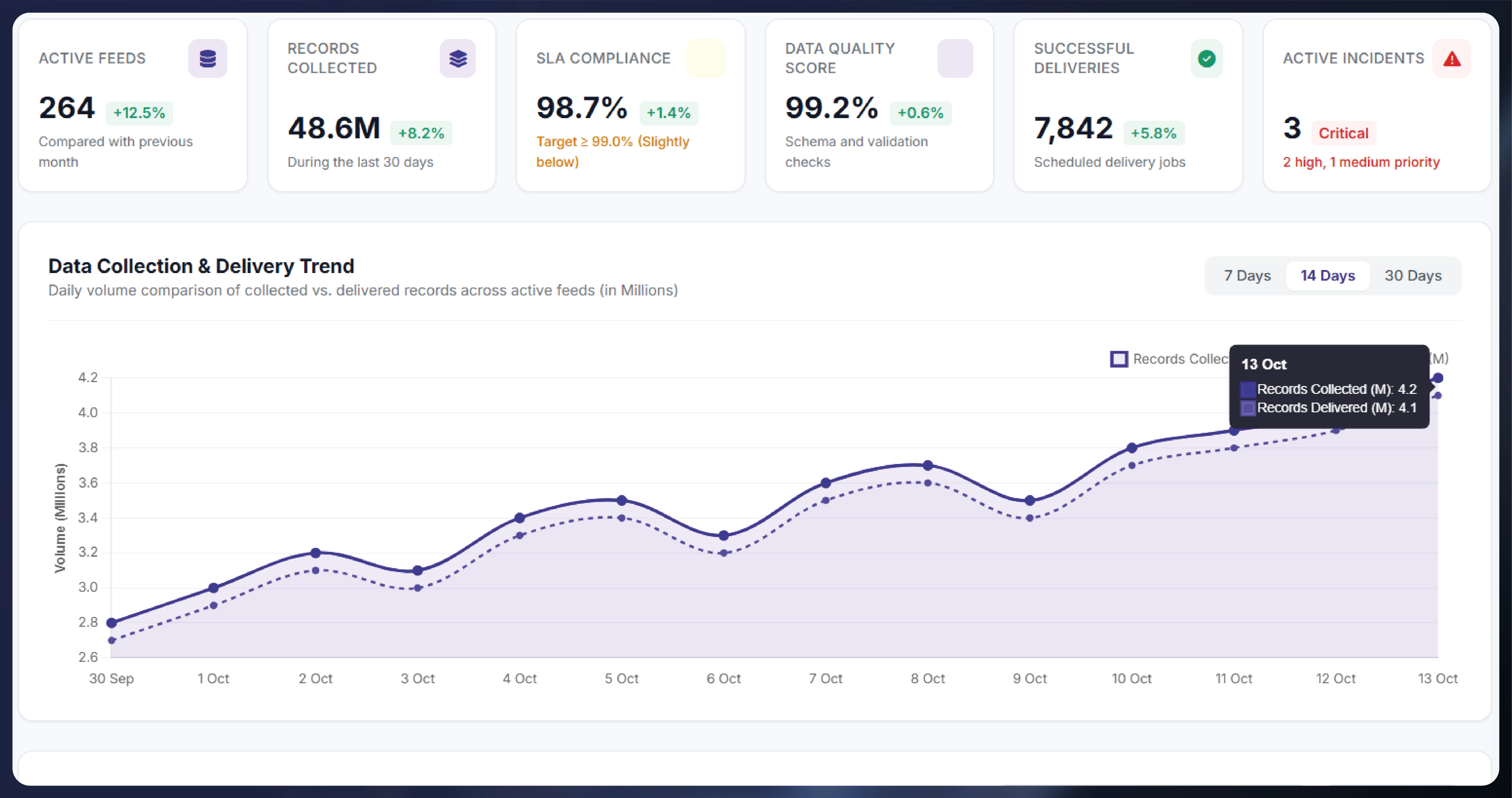Click the +0.6% badge on Data Quality Score
This screenshot has width=1512, height=798.
(x=920, y=113)
